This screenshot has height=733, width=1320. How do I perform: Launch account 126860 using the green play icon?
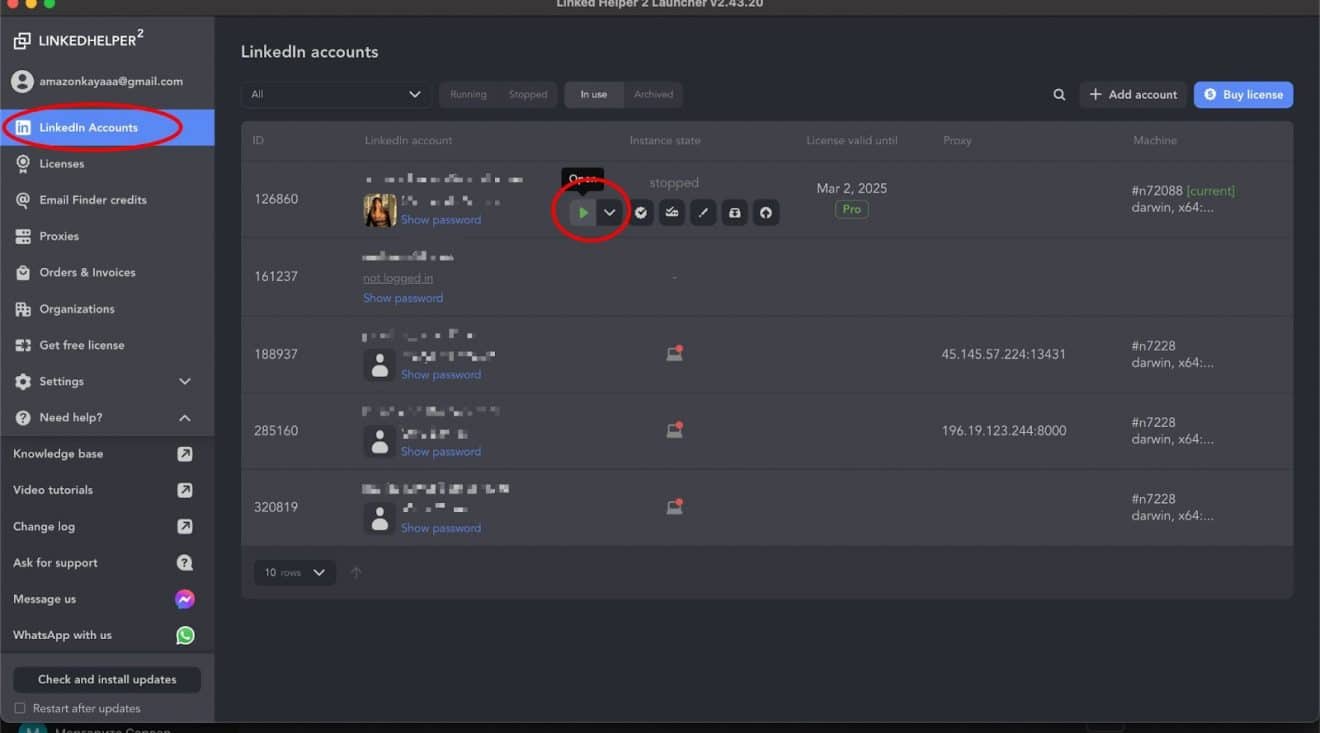[583, 212]
